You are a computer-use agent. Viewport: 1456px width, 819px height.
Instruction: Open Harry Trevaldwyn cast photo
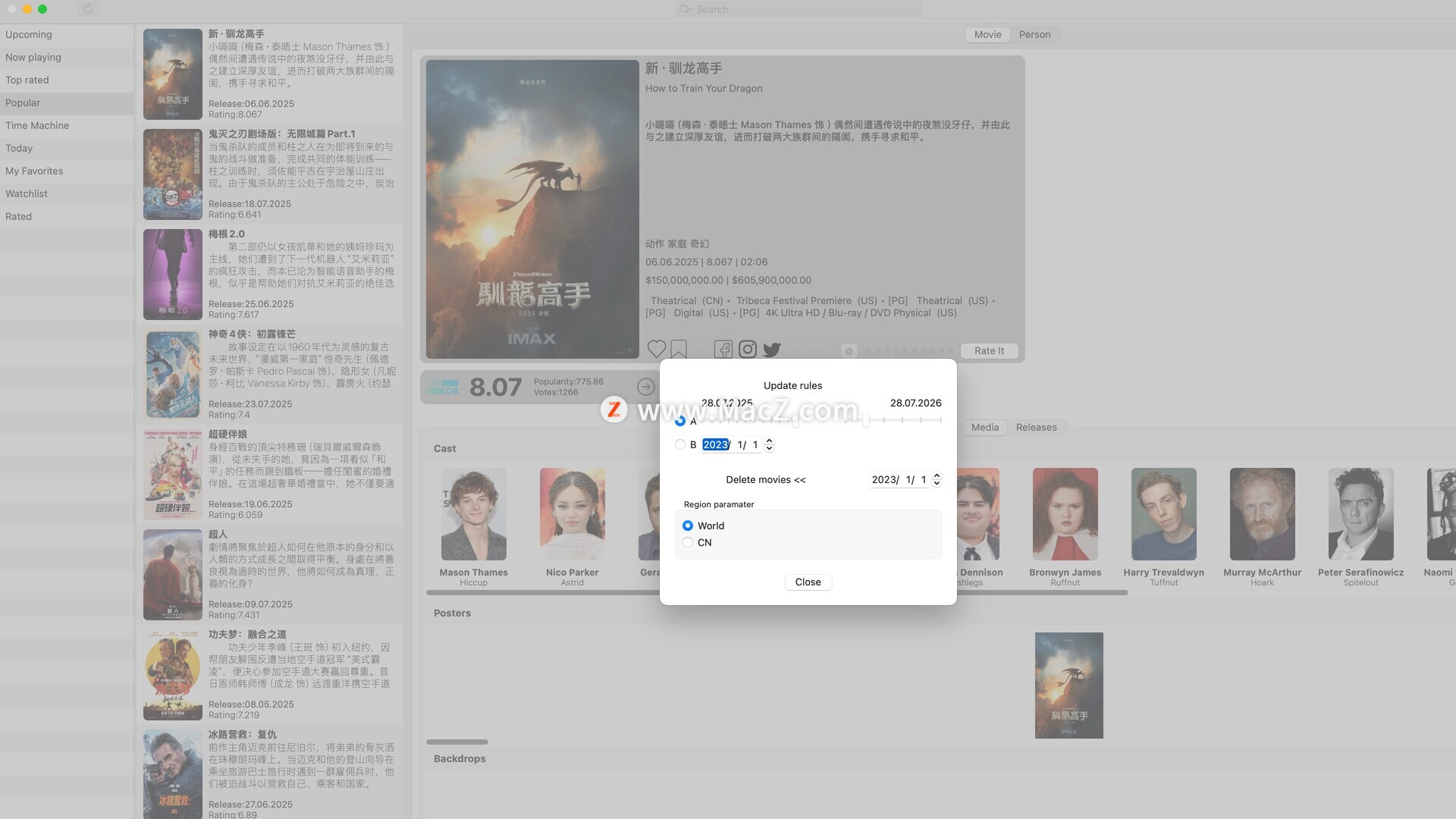pos(1164,514)
